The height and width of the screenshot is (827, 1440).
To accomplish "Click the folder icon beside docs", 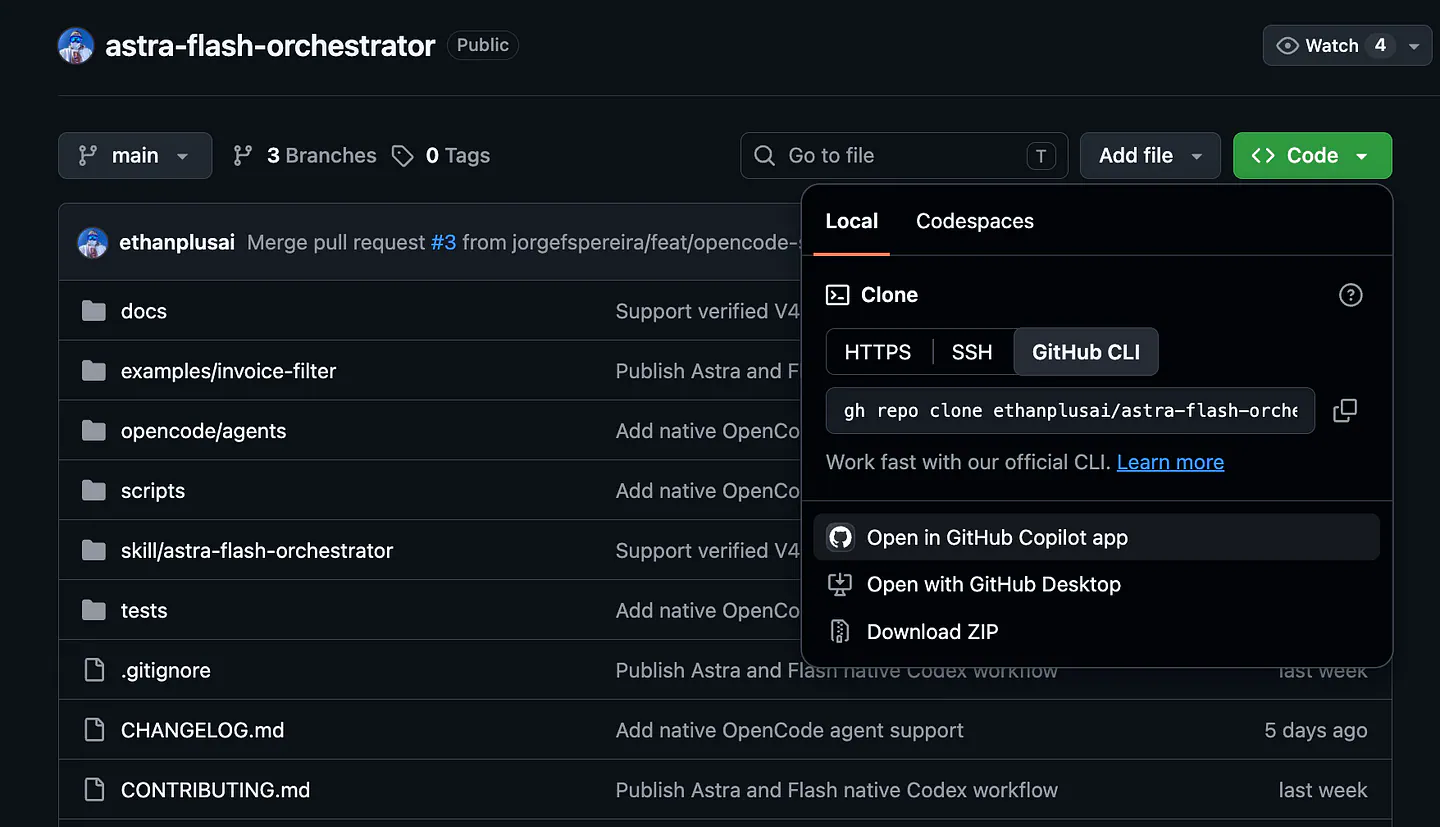I will pos(94,311).
